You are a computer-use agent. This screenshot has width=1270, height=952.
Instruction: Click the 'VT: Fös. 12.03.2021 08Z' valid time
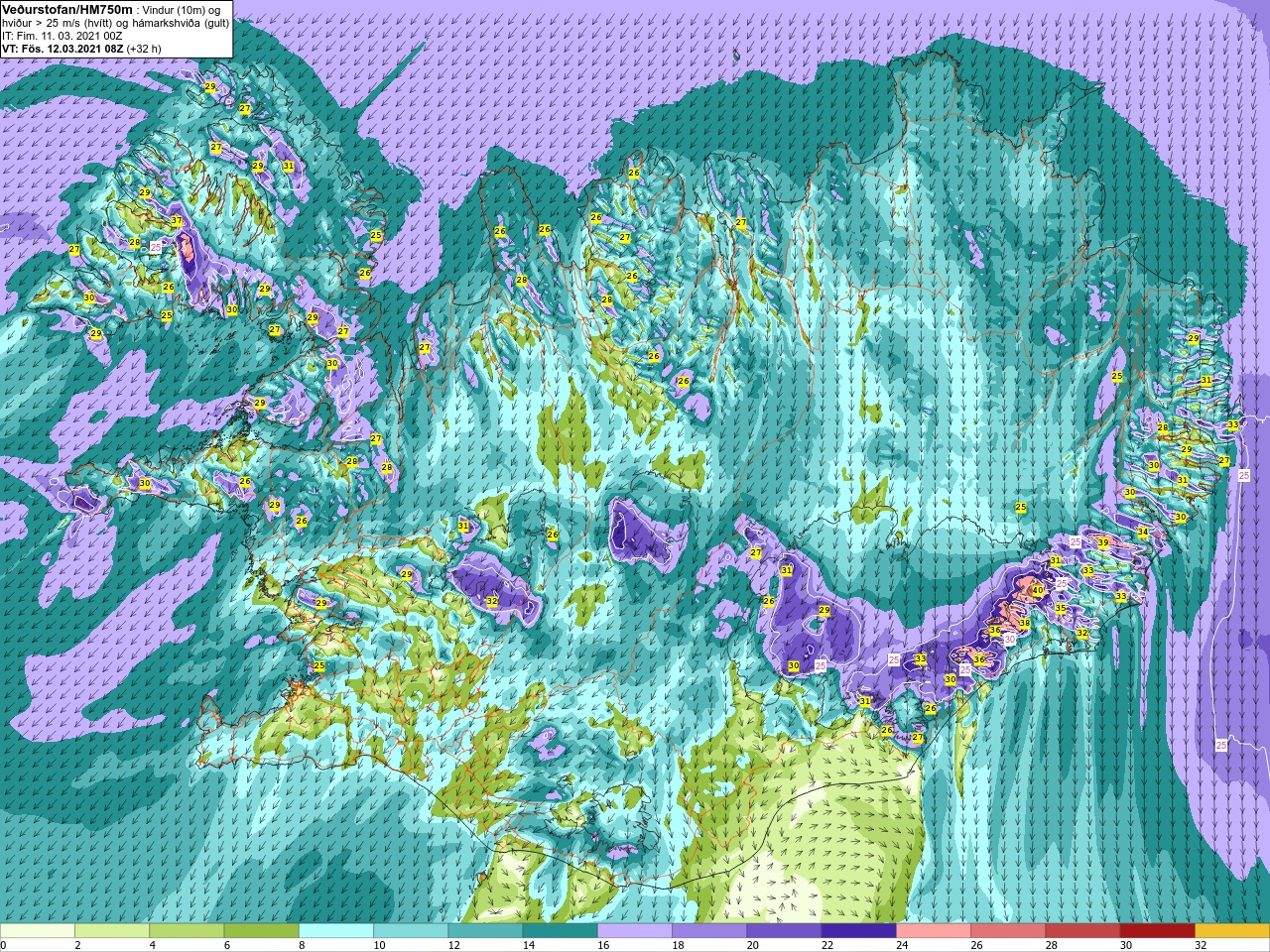click(x=63, y=48)
